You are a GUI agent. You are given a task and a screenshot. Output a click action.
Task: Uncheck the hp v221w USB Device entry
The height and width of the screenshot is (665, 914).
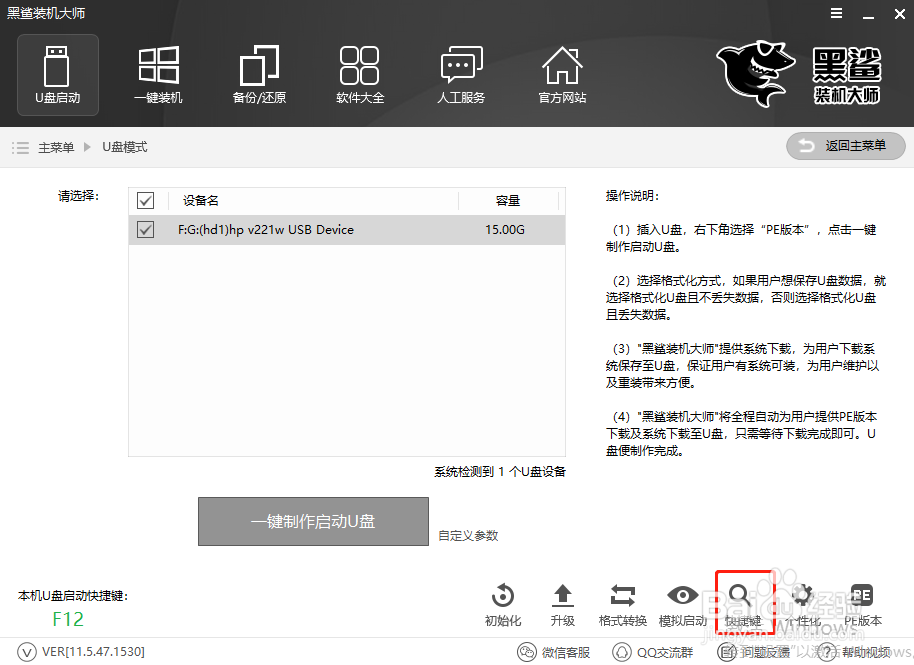click(x=145, y=230)
